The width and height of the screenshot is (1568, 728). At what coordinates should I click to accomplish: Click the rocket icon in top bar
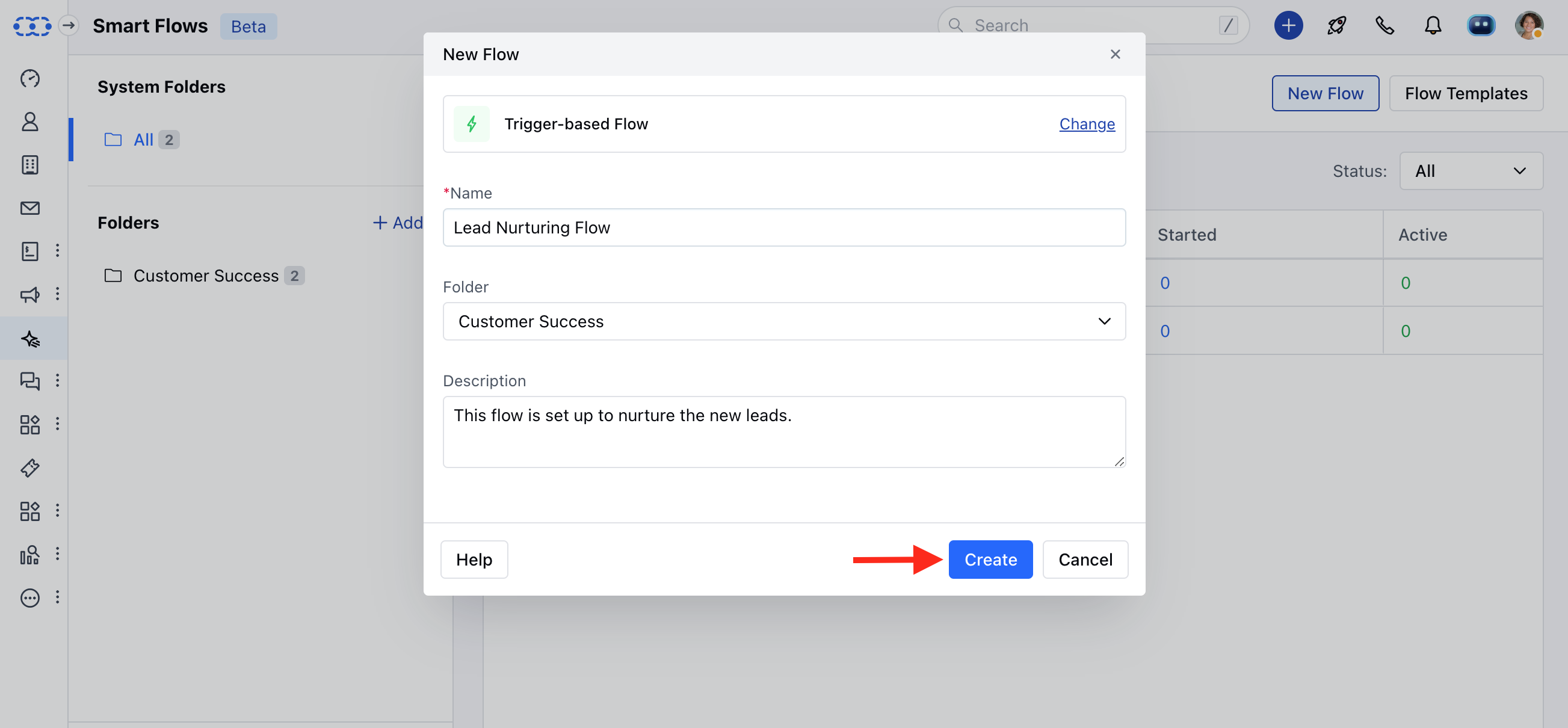pyautogui.click(x=1336, y=25)
